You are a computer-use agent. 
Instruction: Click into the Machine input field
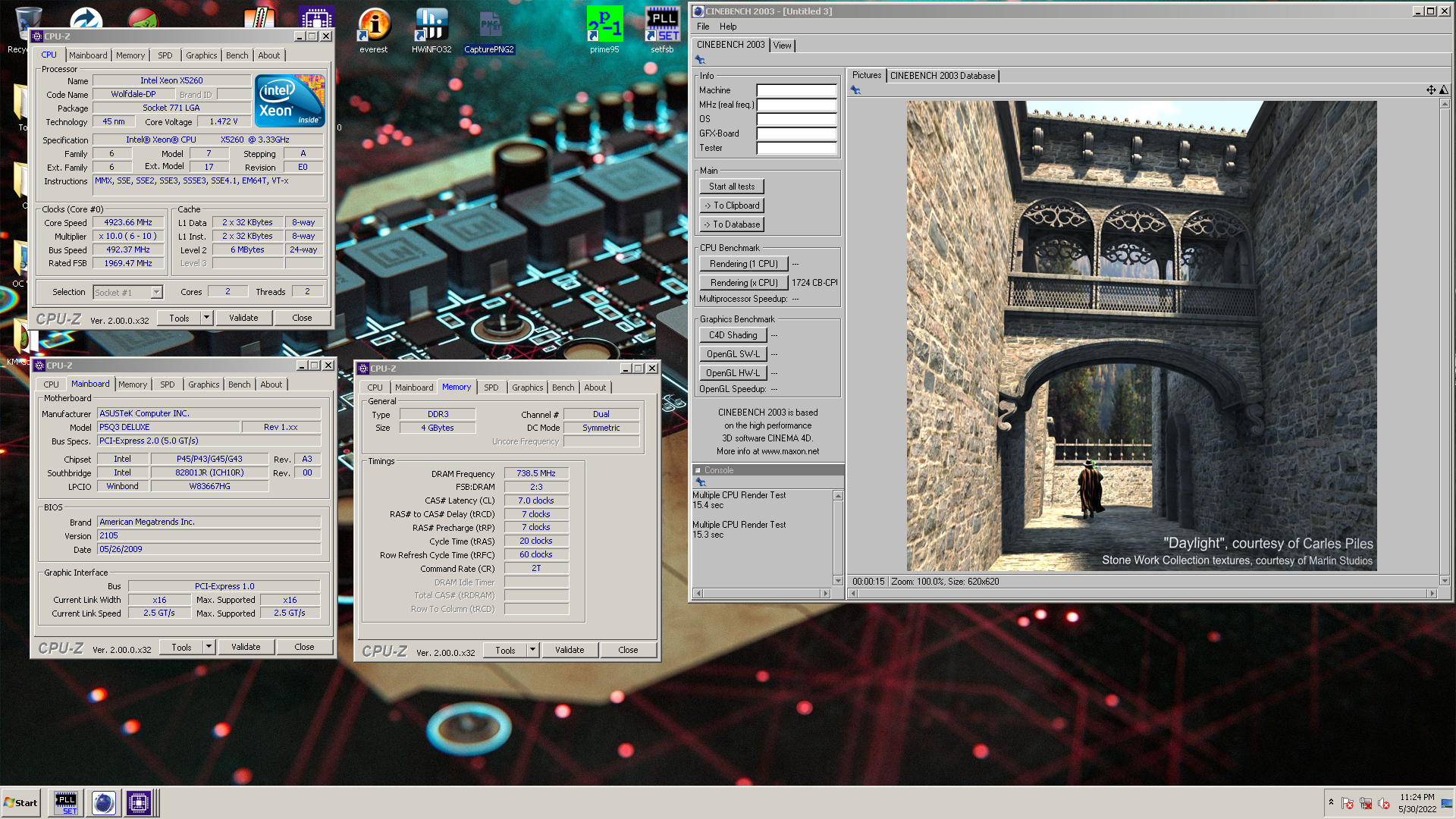pos(796,90)
